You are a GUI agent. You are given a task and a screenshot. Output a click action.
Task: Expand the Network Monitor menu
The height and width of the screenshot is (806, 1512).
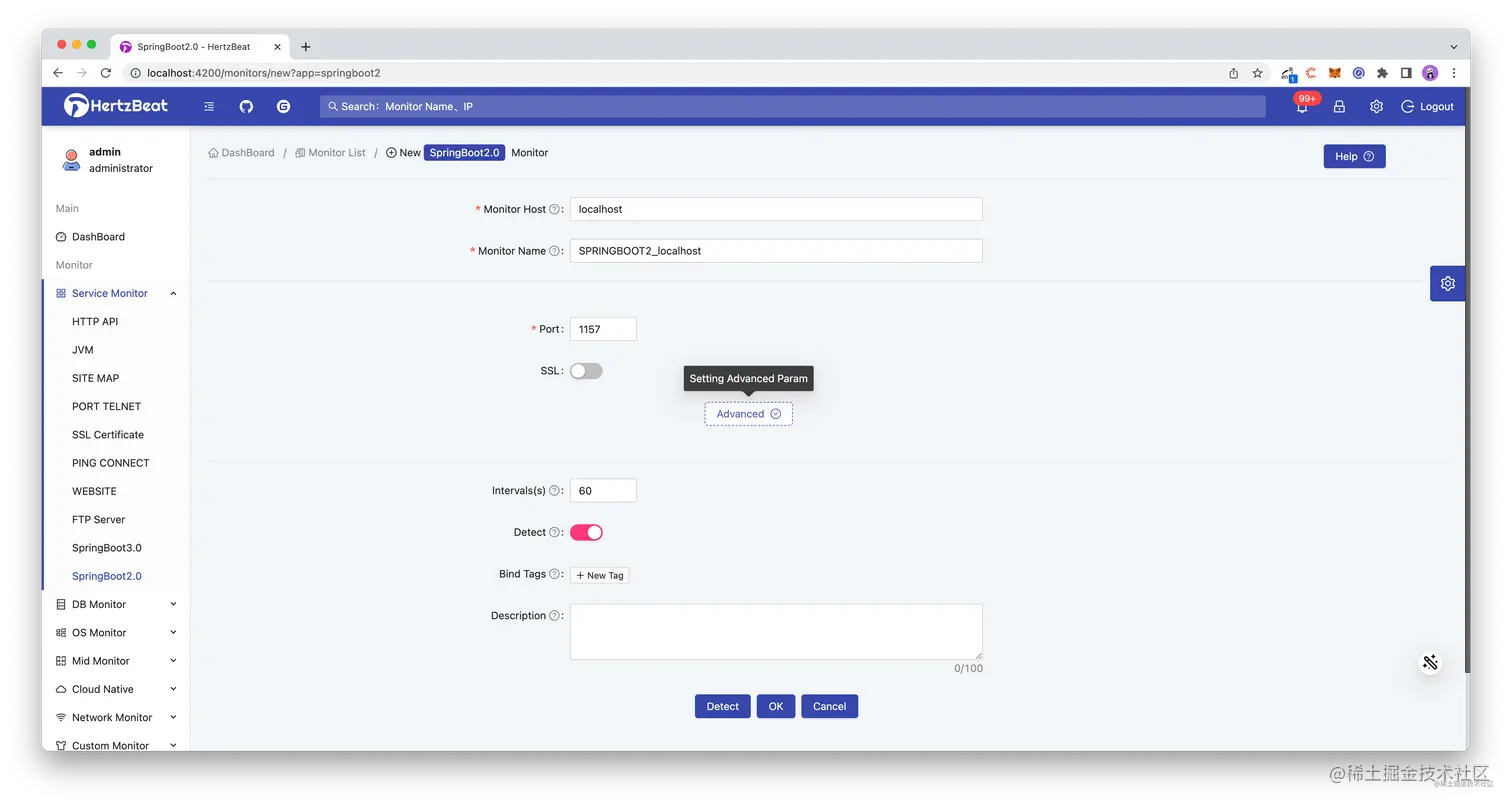[115, 717]
